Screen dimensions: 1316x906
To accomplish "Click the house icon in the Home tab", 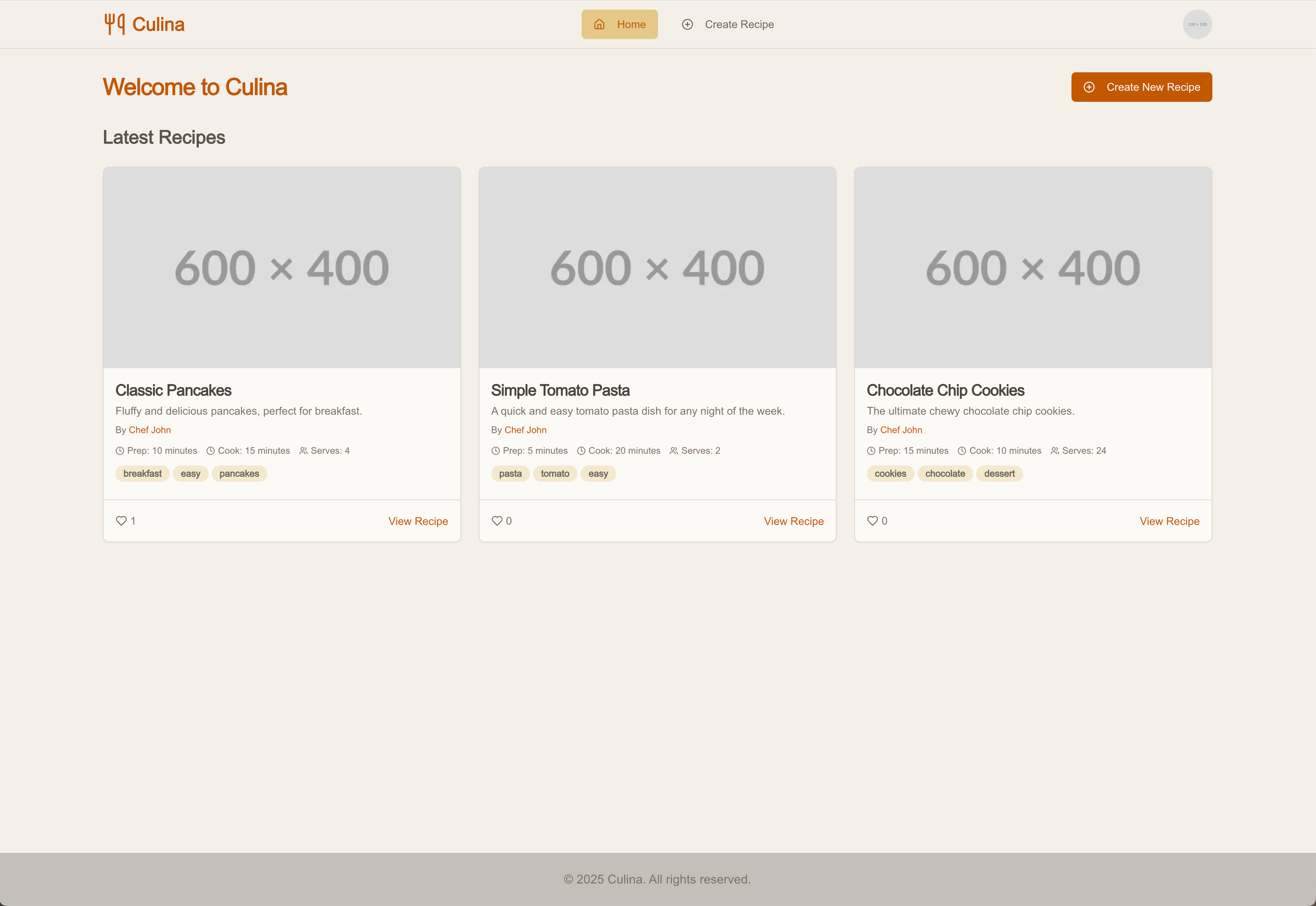I will (x=599, y=24).
